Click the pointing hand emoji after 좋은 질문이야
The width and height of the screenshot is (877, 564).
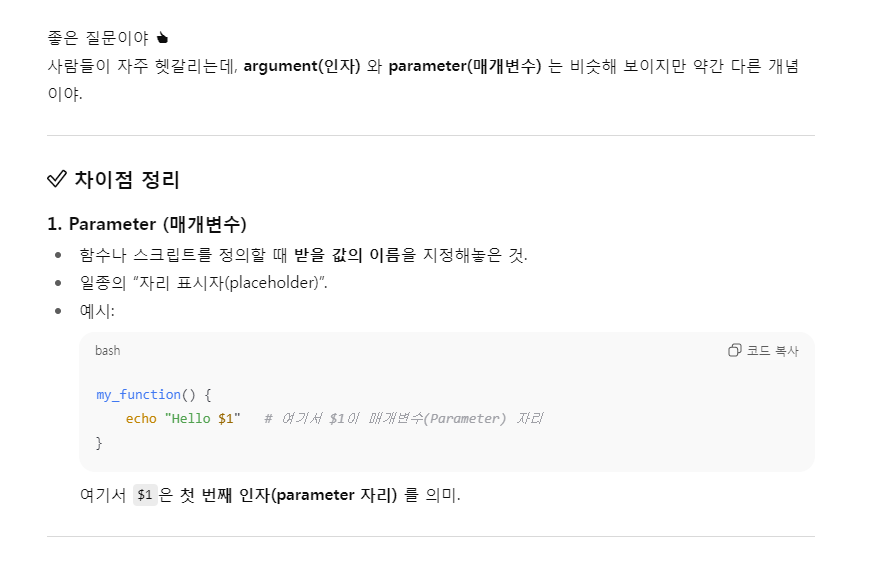162,38
